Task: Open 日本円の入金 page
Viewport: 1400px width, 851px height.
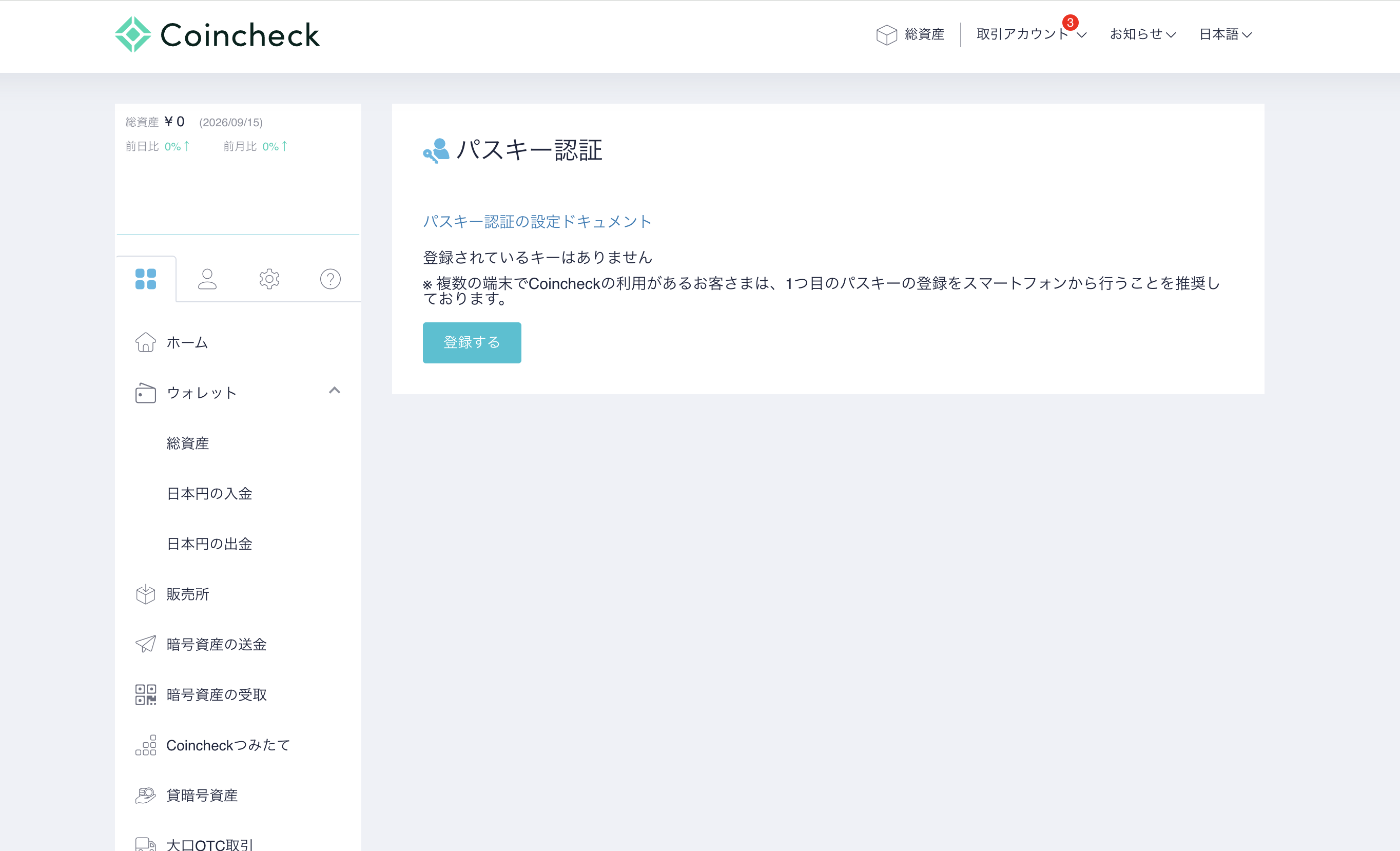Action: pyautogui.click(x=210, y=494)
